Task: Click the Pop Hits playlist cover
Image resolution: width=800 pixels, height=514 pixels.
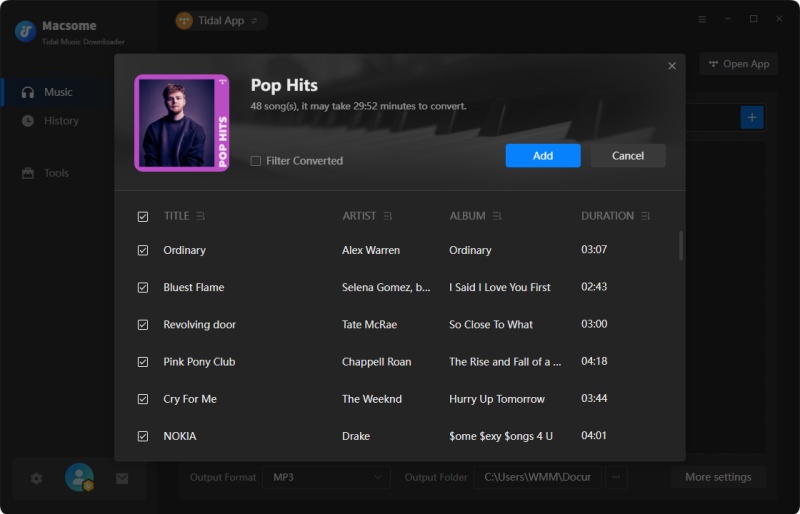Action: [182, 123]
